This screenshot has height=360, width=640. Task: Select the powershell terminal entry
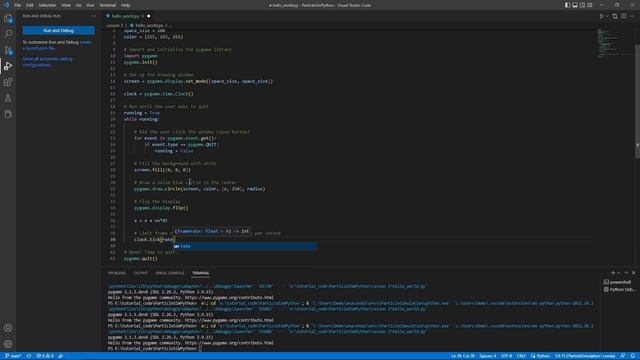tap(619, 282)
